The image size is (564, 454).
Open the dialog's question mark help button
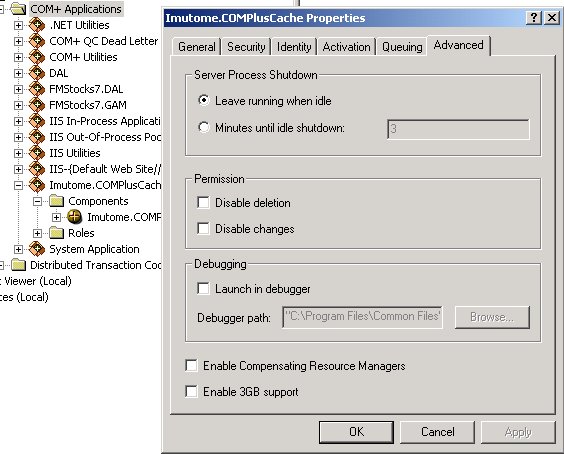click(534, 17)
